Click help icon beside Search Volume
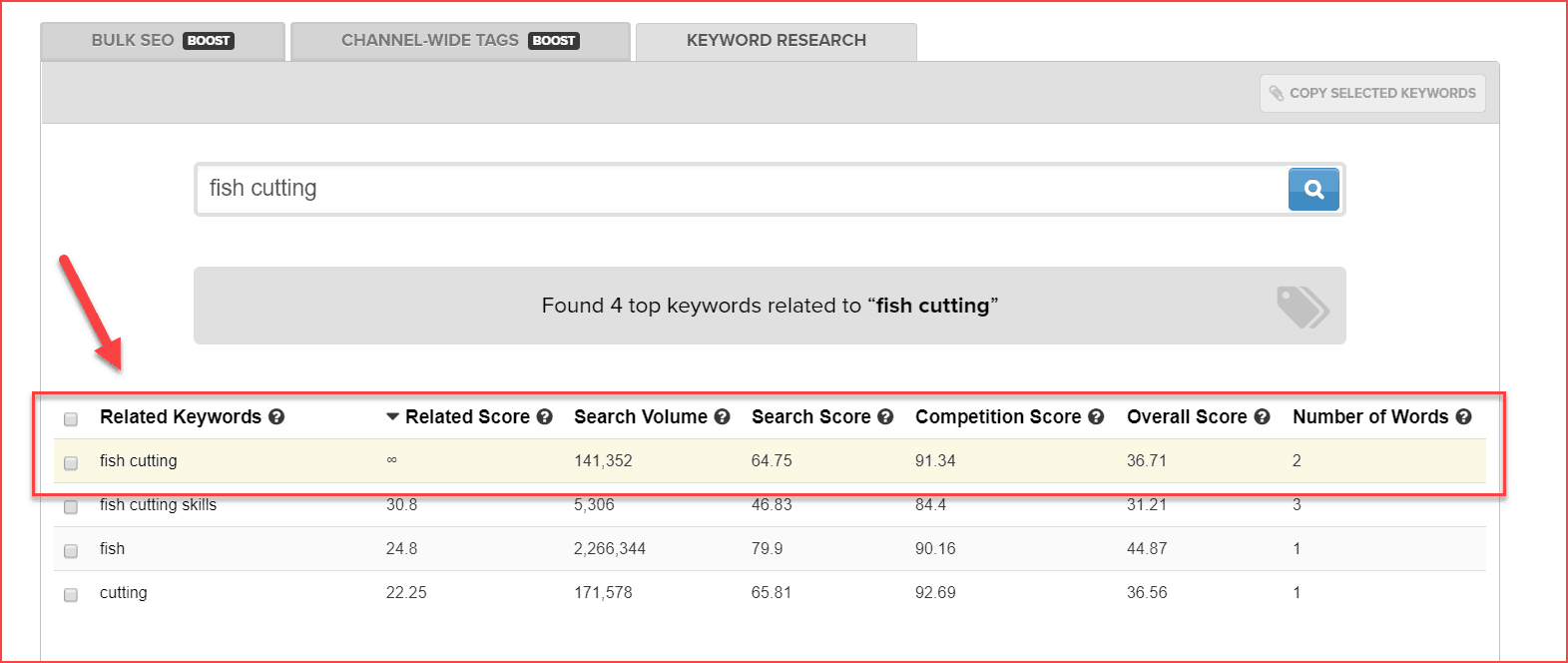This screenshot has width=1568, height=663. pos(722,417)
